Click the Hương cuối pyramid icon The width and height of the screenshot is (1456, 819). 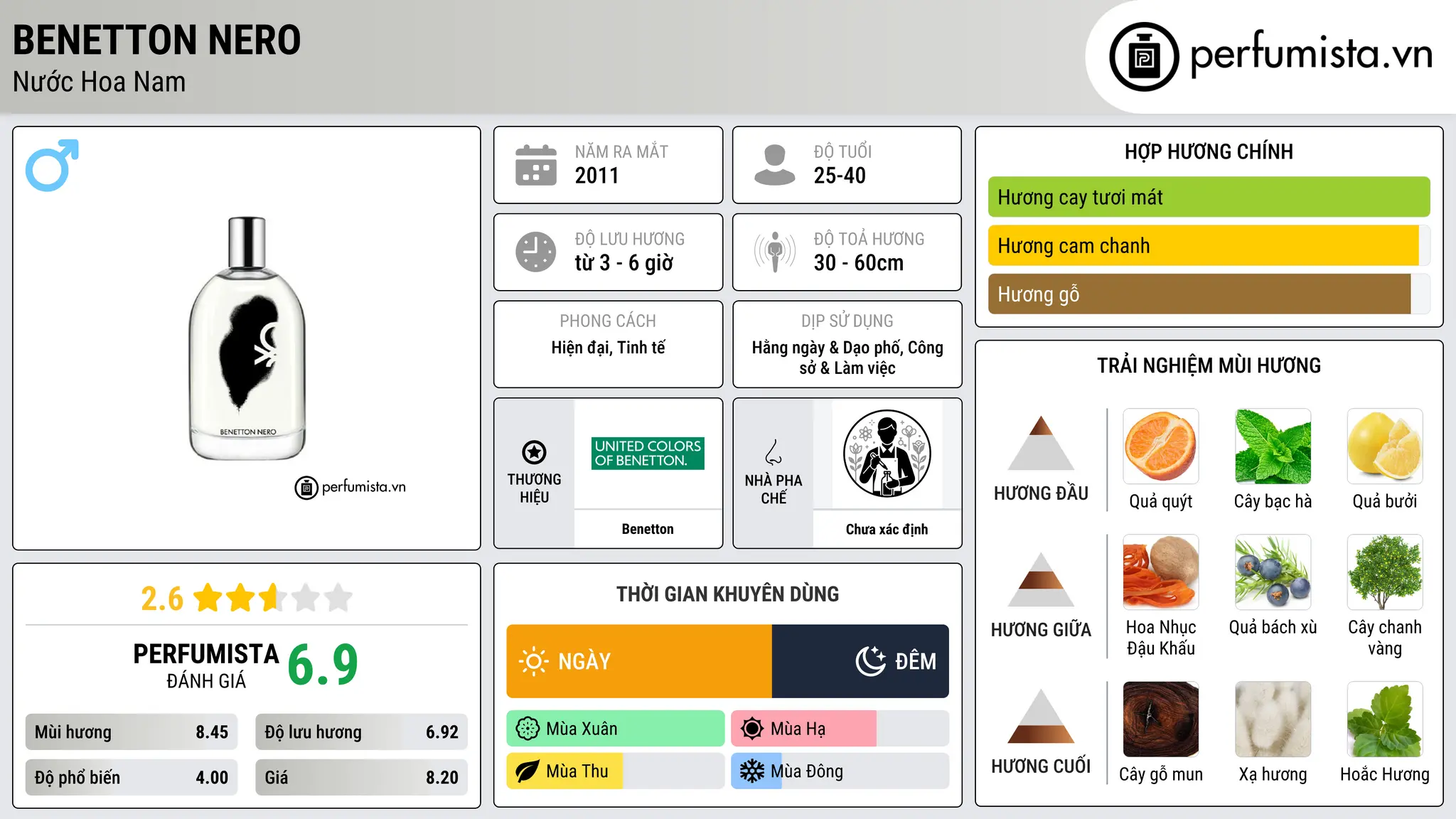pos(1041,716)
